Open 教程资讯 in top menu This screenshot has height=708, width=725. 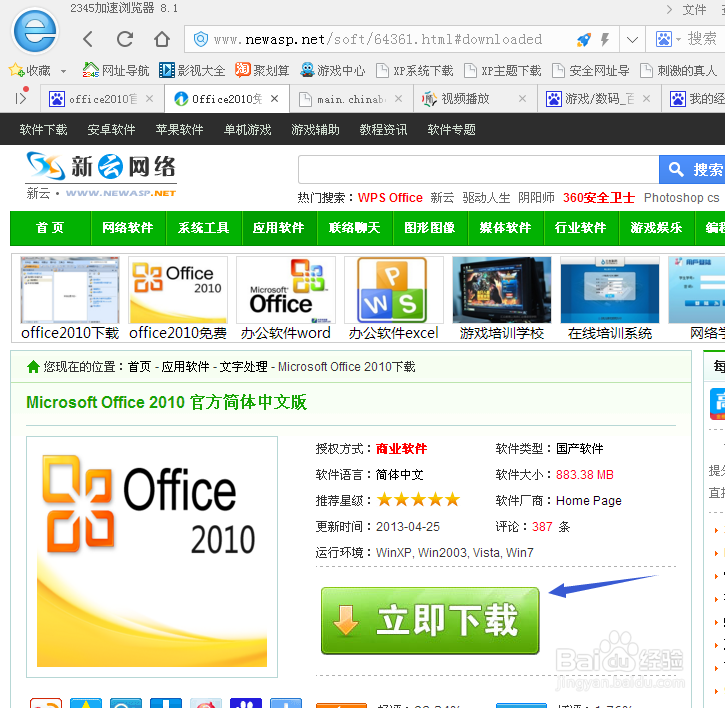pyautogui.click(x=383, y=129)
